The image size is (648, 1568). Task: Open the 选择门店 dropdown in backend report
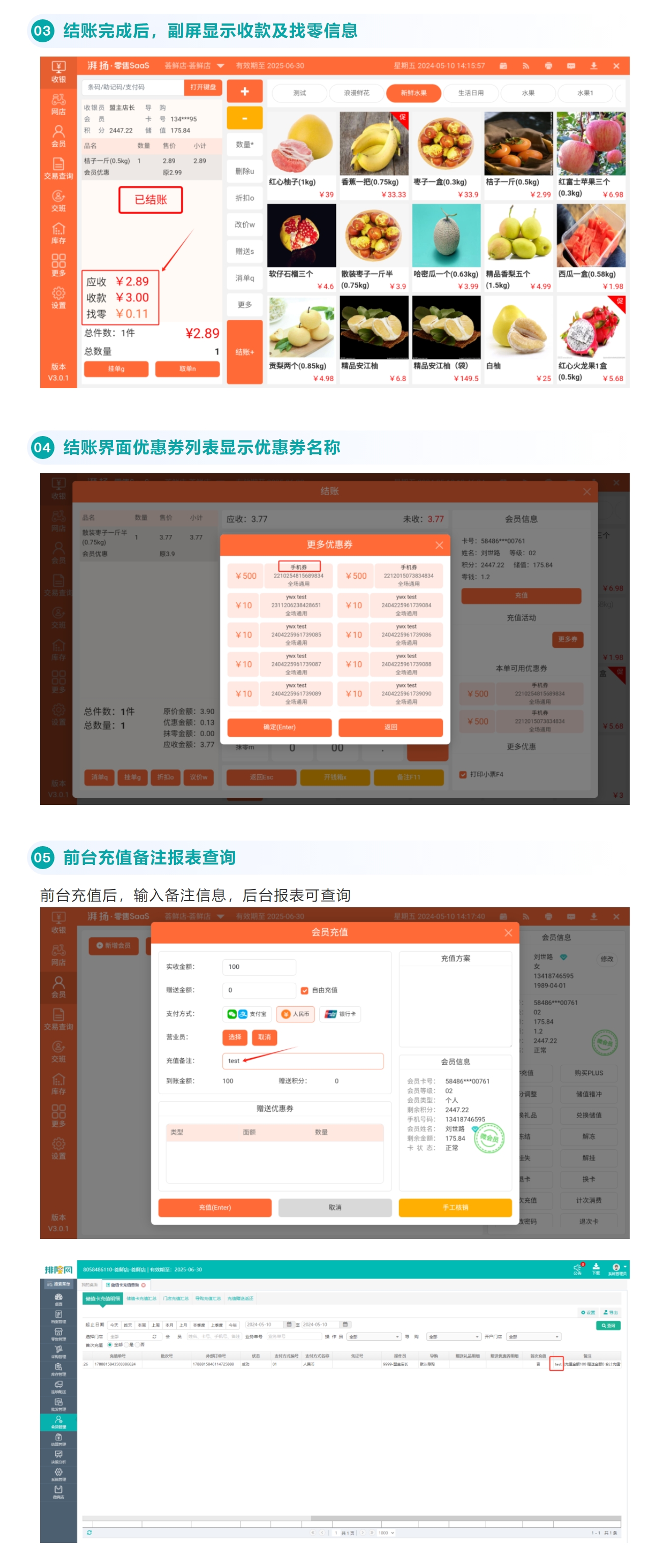[x=134, y=1337]
